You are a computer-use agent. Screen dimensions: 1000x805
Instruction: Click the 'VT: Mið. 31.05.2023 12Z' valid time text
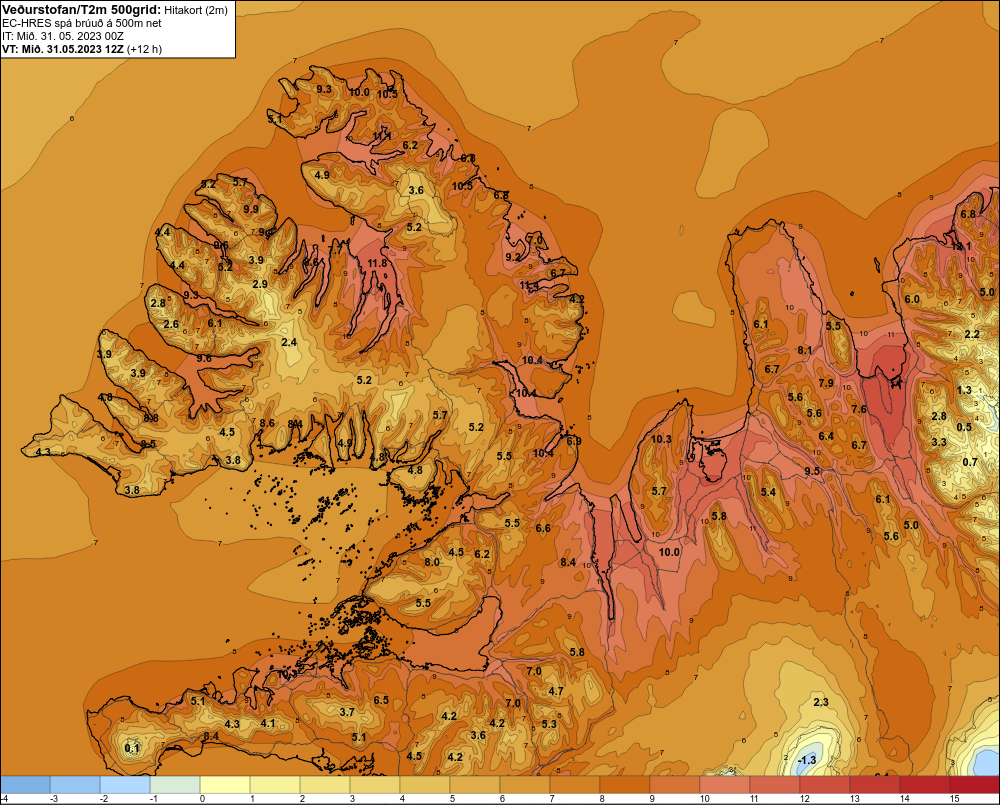62,49
